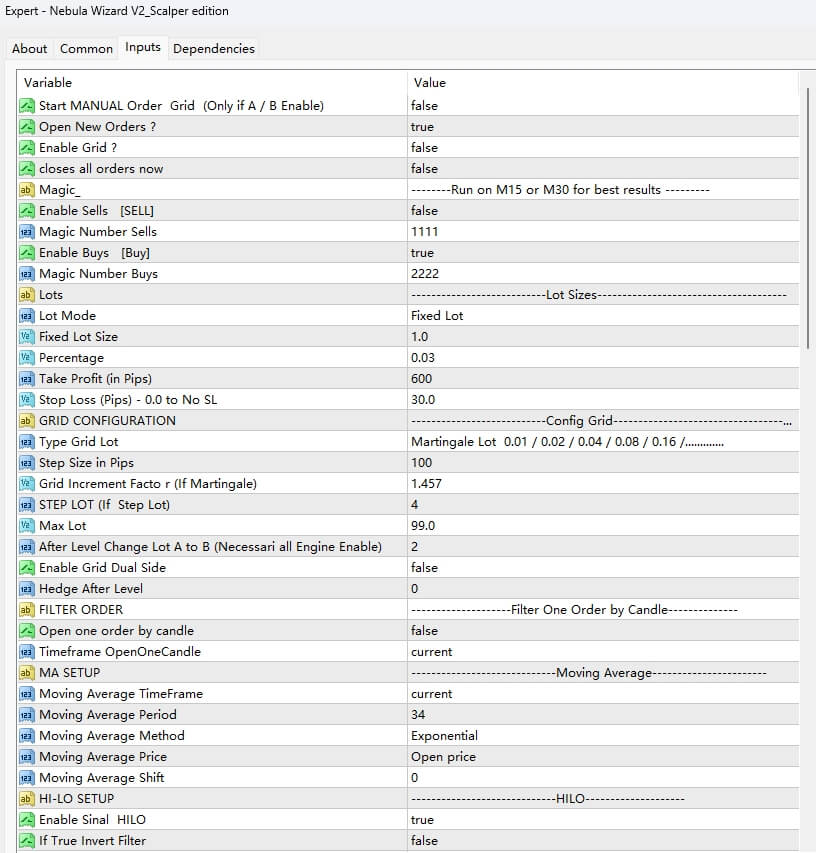
Task: Click the icon beside Moving Average Period
Action: [27, 715]
